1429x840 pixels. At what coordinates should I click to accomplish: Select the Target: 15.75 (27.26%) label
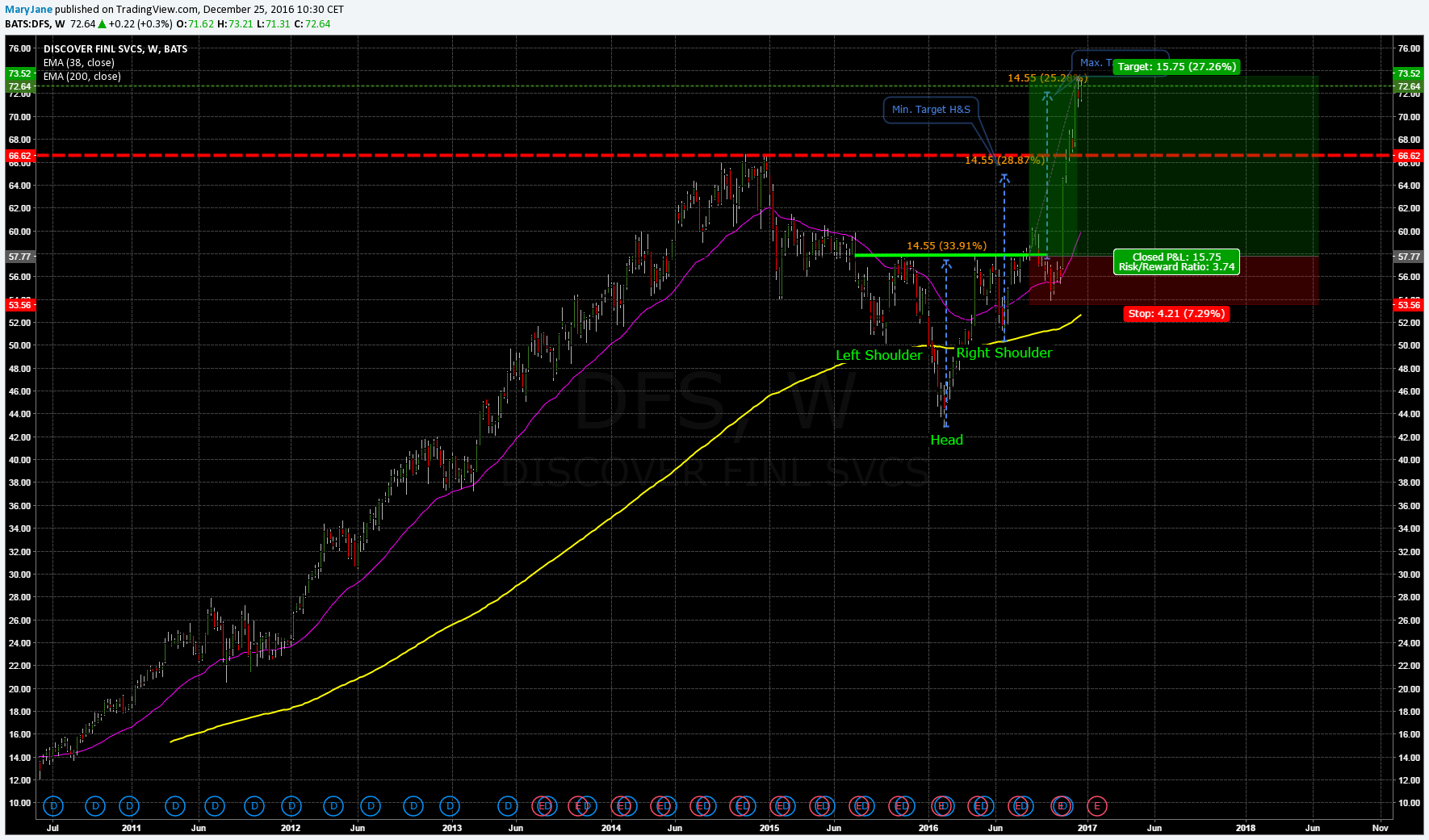pyautogui.click(x=1176, y=67)
